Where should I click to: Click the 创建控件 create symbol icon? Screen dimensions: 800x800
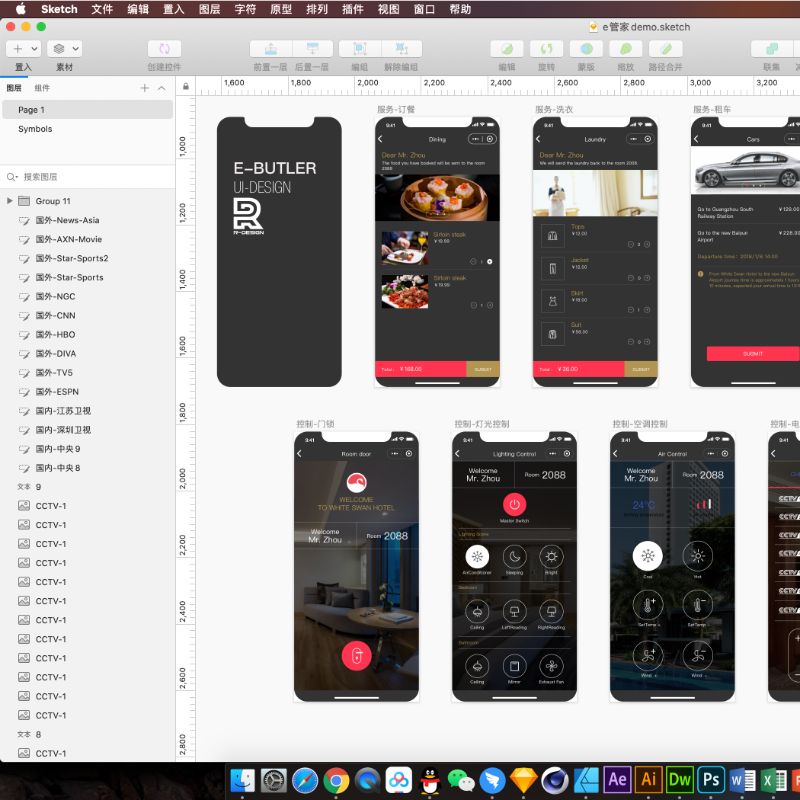tap(164, 49)
